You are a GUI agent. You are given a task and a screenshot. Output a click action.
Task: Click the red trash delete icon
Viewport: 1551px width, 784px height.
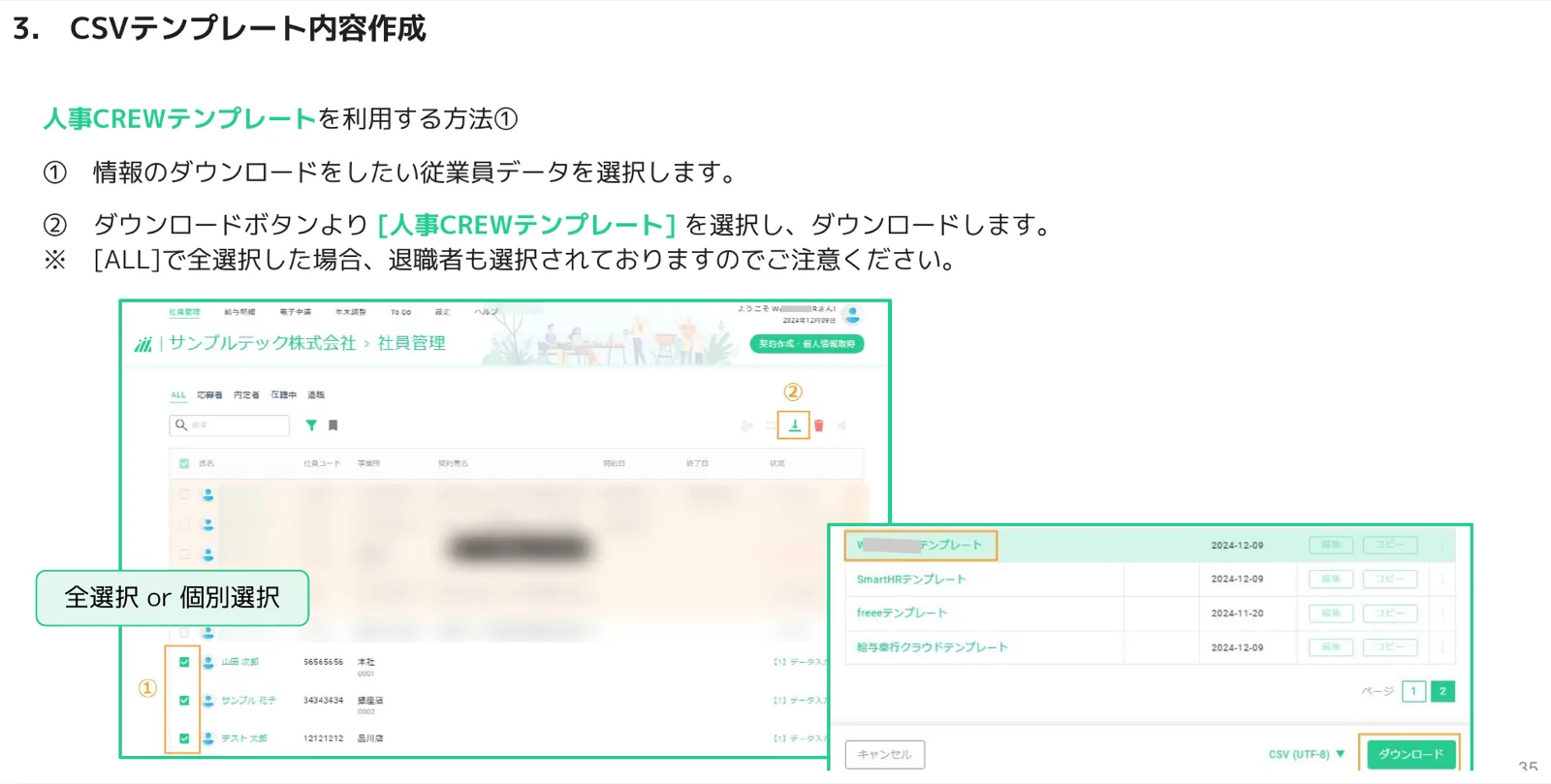pyautogui.click(x=819, y=425)
